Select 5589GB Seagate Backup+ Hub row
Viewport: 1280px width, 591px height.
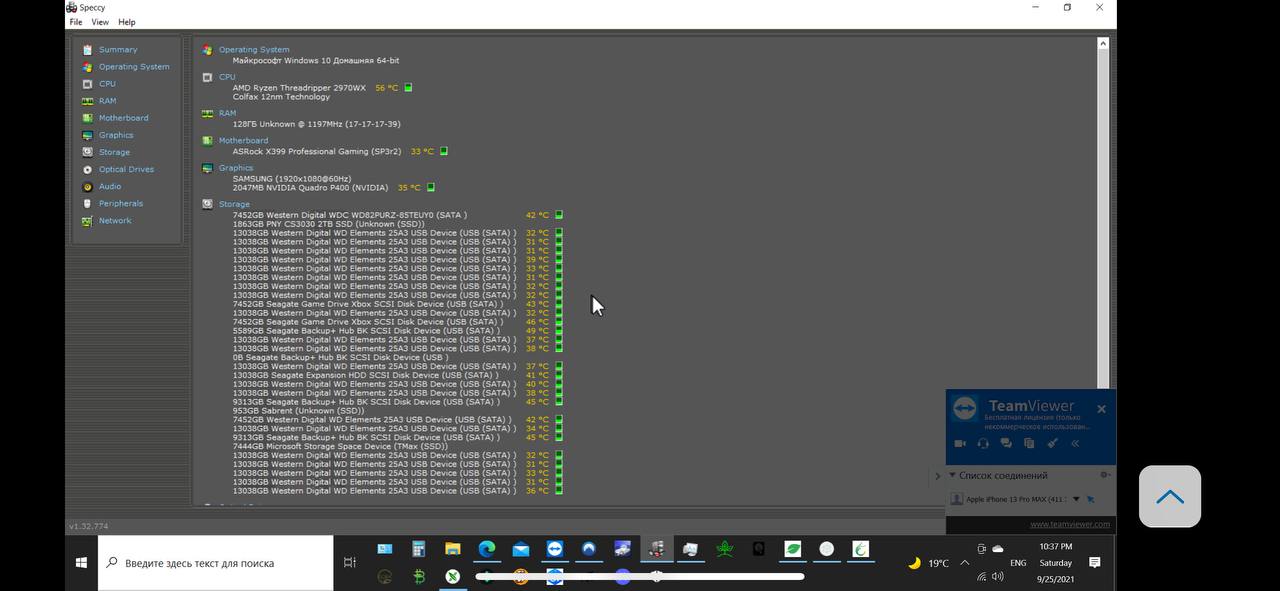(366, 331)
